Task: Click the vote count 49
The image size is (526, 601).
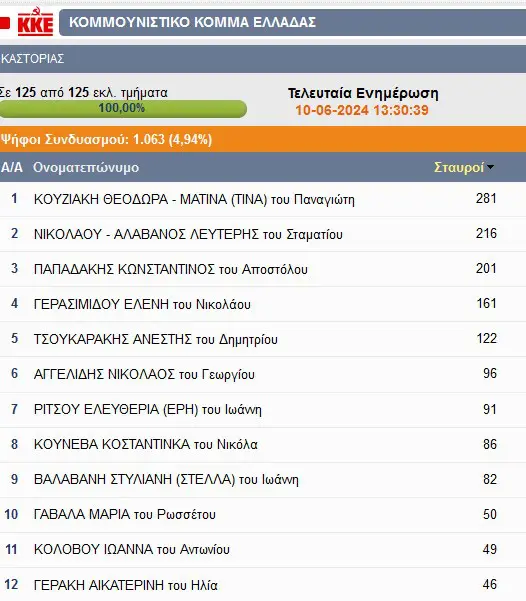Action: click(490, 549)
